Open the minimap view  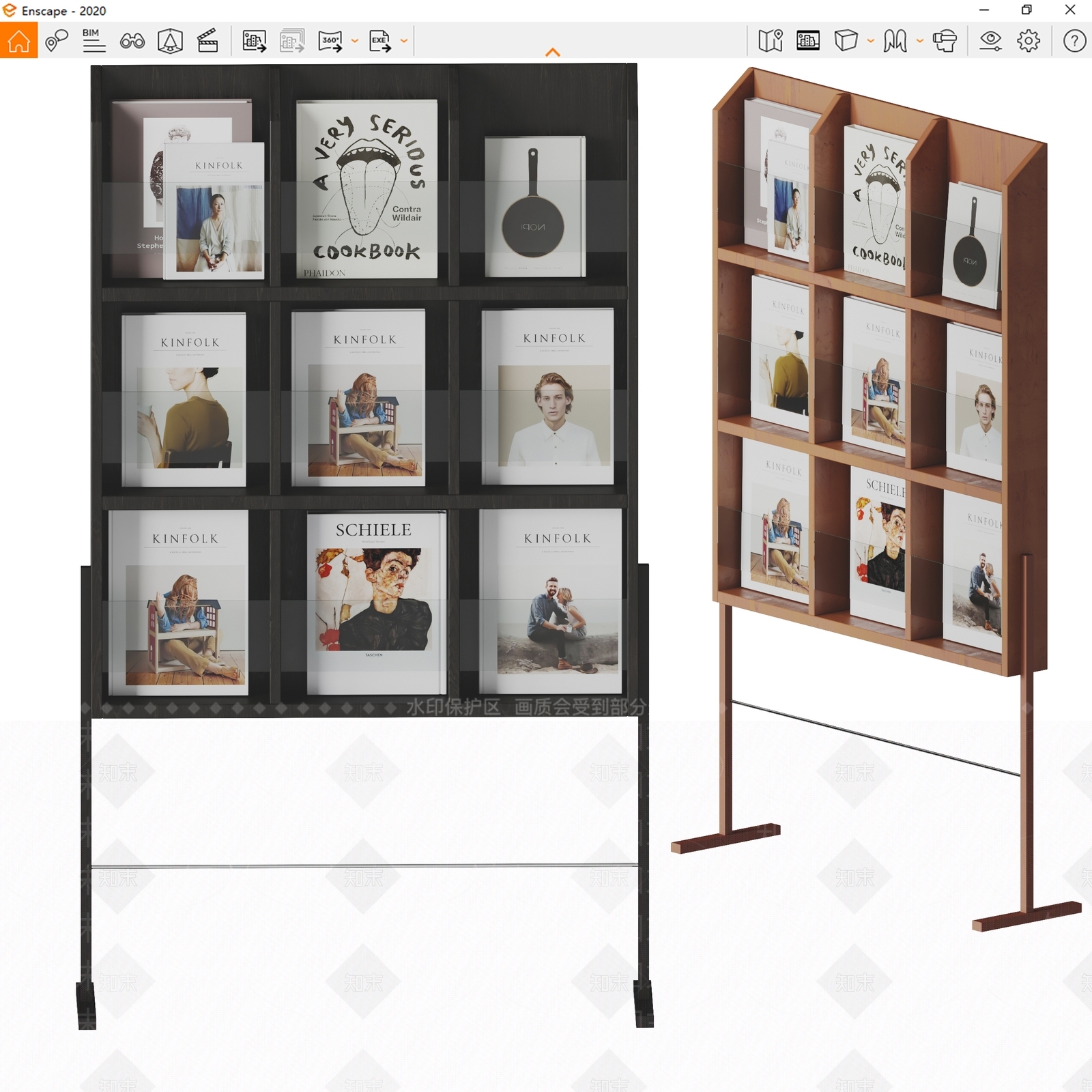pos(771,41)
